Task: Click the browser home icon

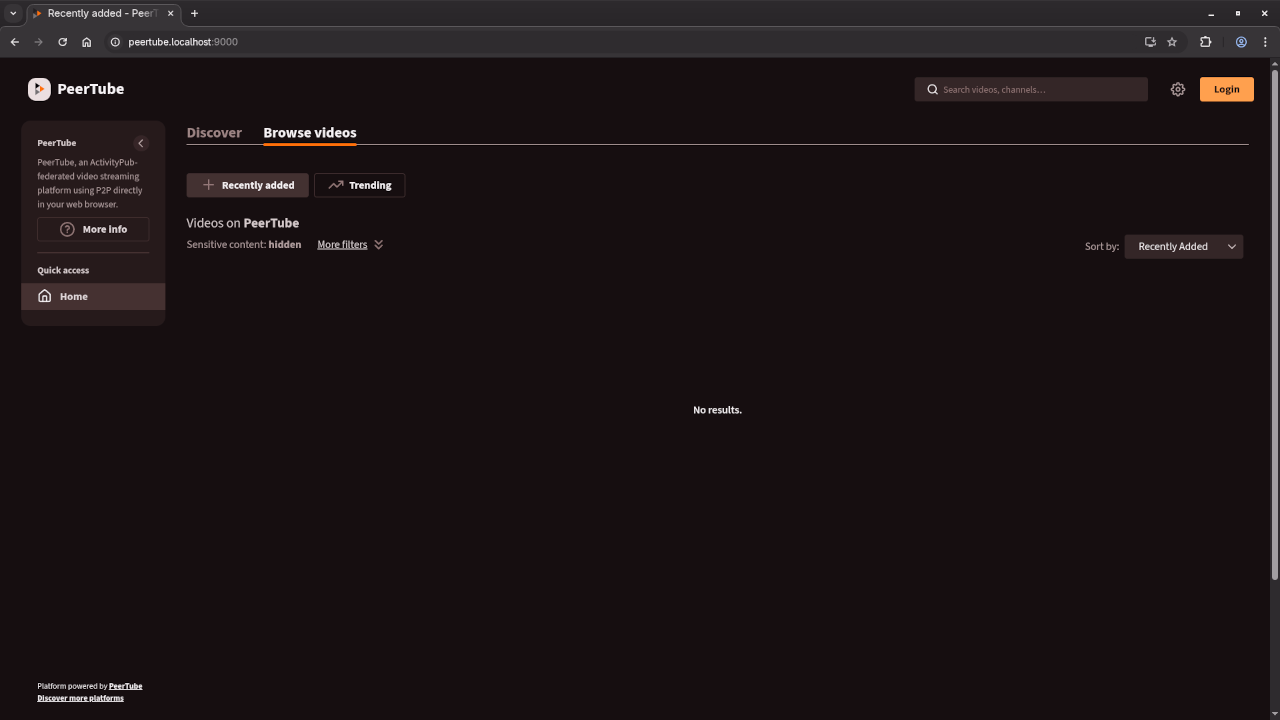Action: (x=87, y=42)
